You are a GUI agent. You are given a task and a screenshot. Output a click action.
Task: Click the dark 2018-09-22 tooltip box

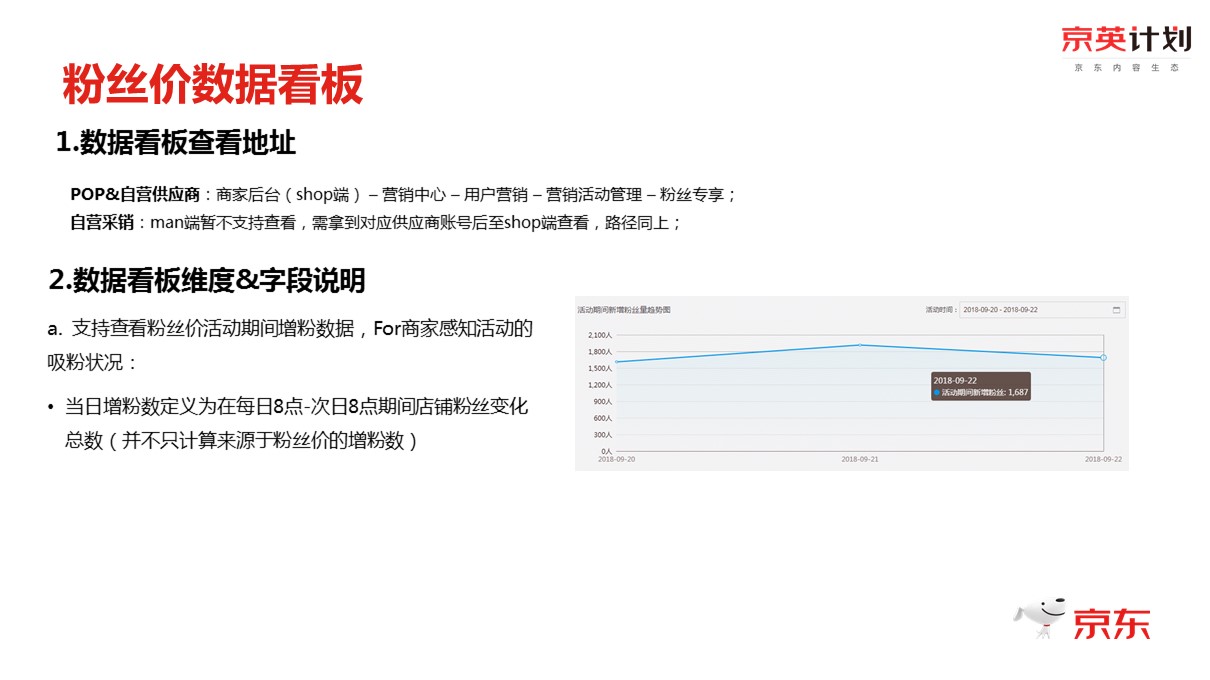[x=979, y=386]
